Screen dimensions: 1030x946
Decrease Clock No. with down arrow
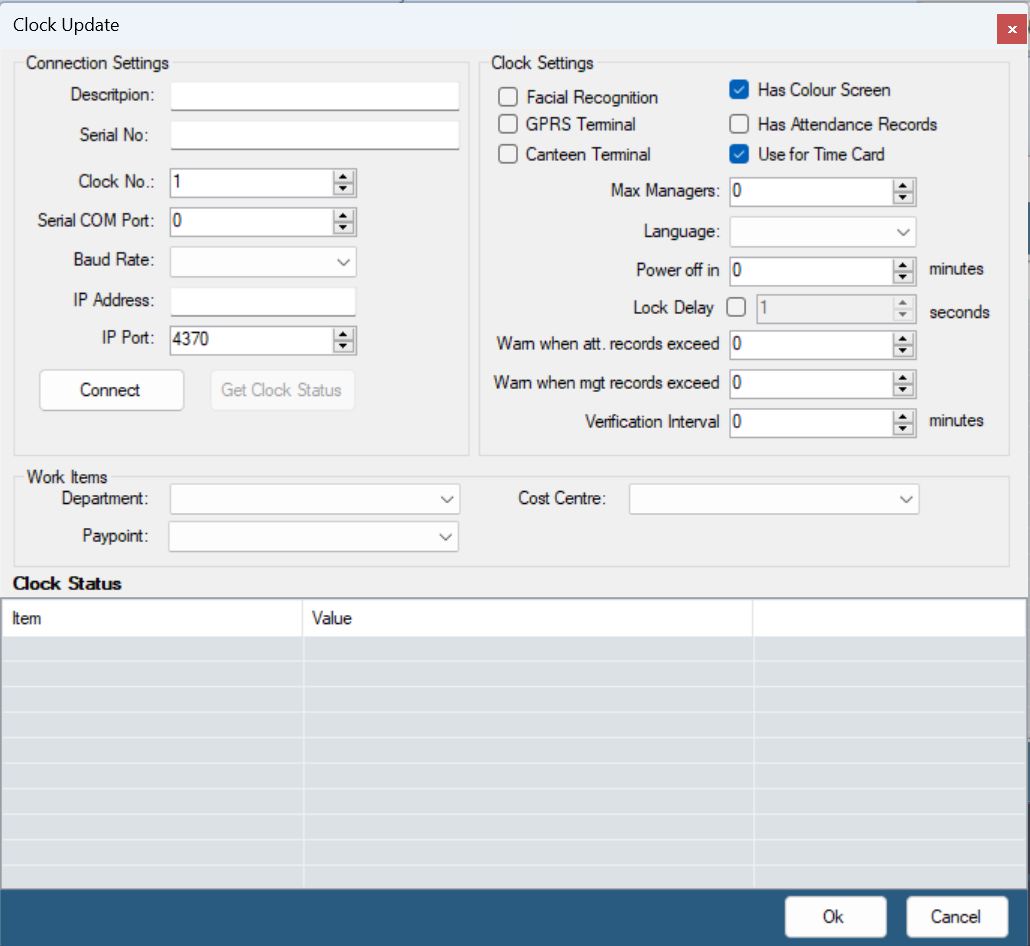pos(344,189)
